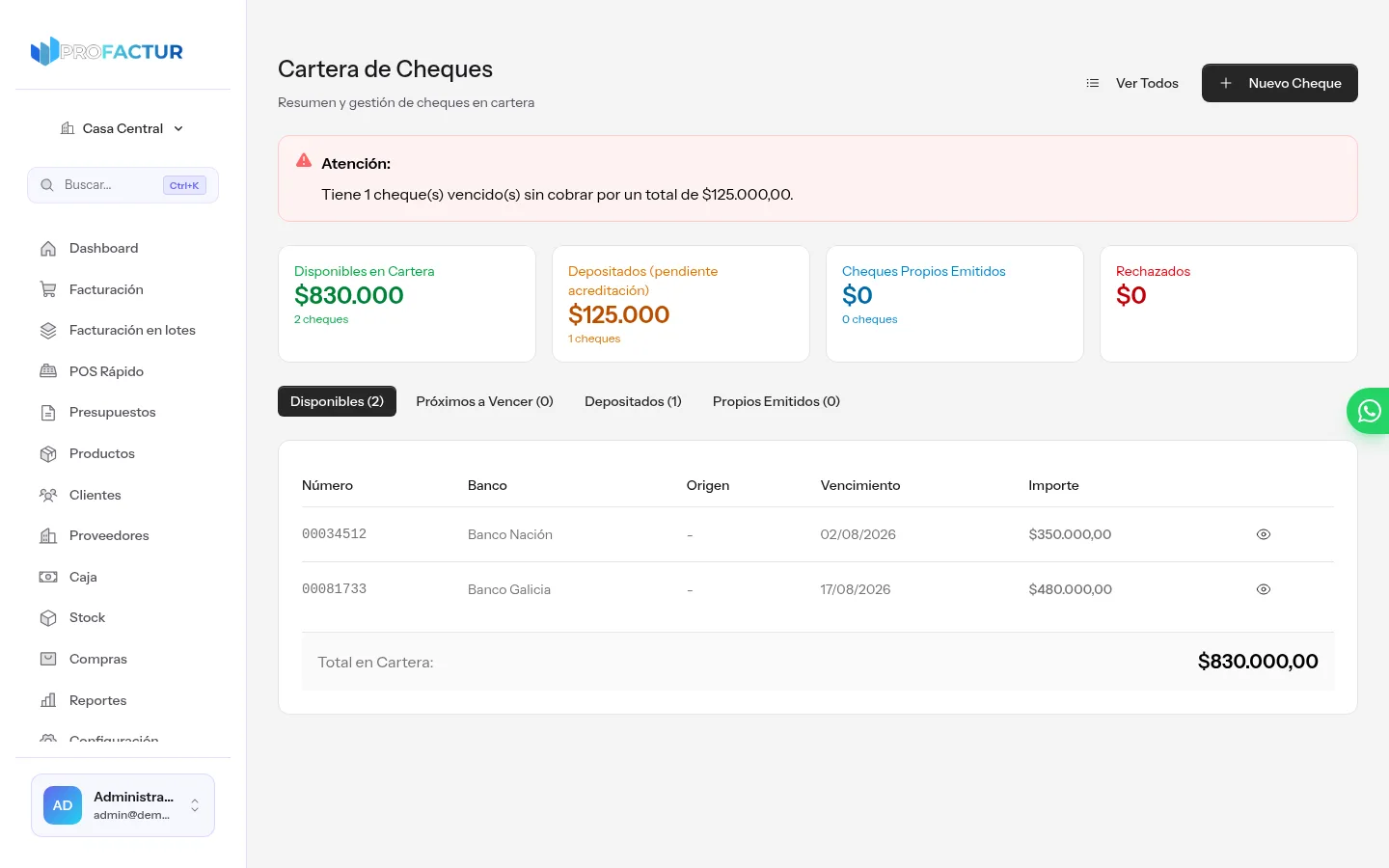Click the Banco column header
This screenshot has height=868, width=1389.
point(487,485)
